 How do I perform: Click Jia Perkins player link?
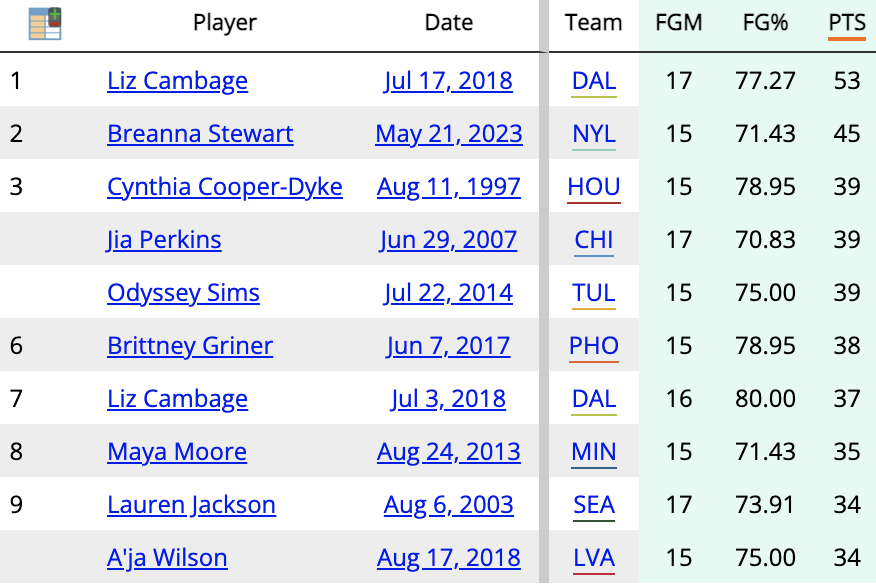pos(164,240)
